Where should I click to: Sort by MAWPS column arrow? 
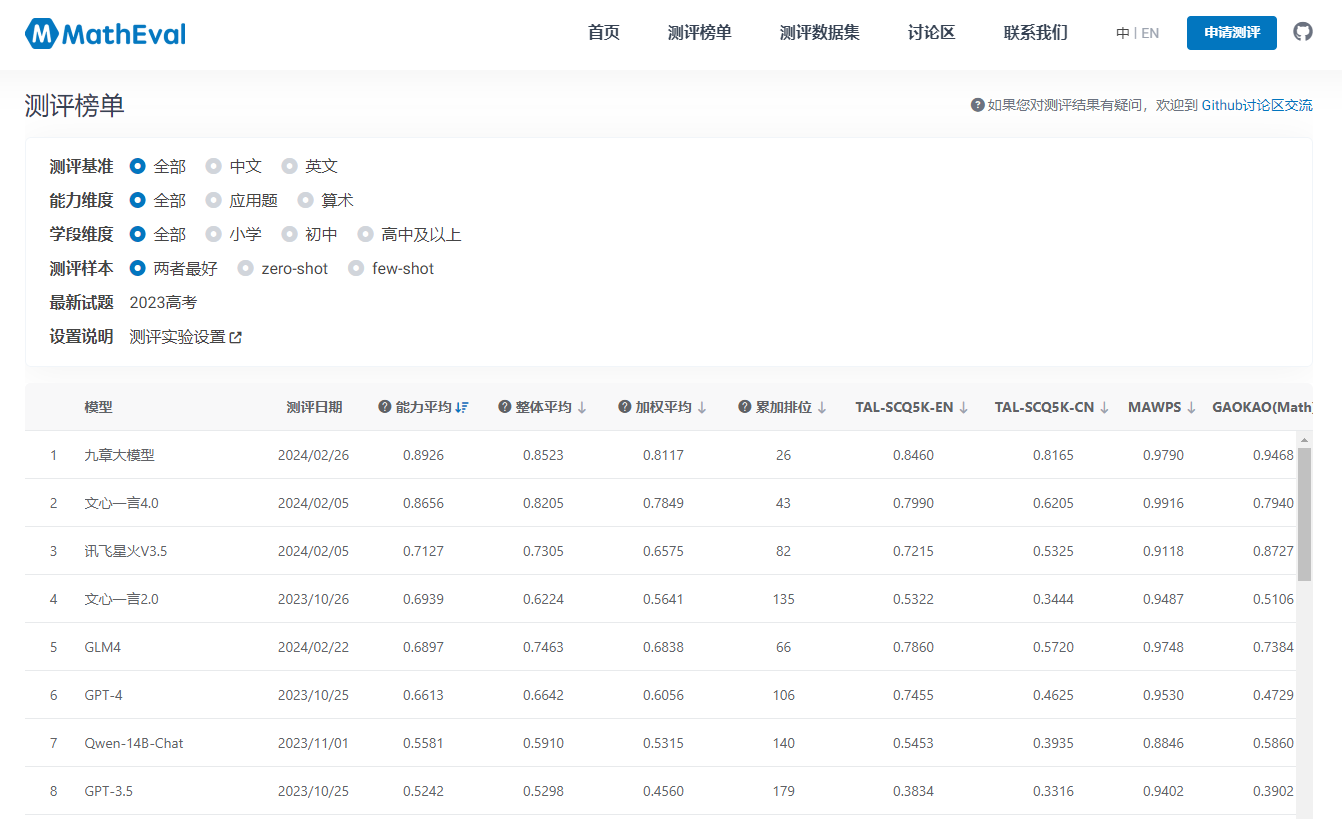click(x=1191, y=407)
